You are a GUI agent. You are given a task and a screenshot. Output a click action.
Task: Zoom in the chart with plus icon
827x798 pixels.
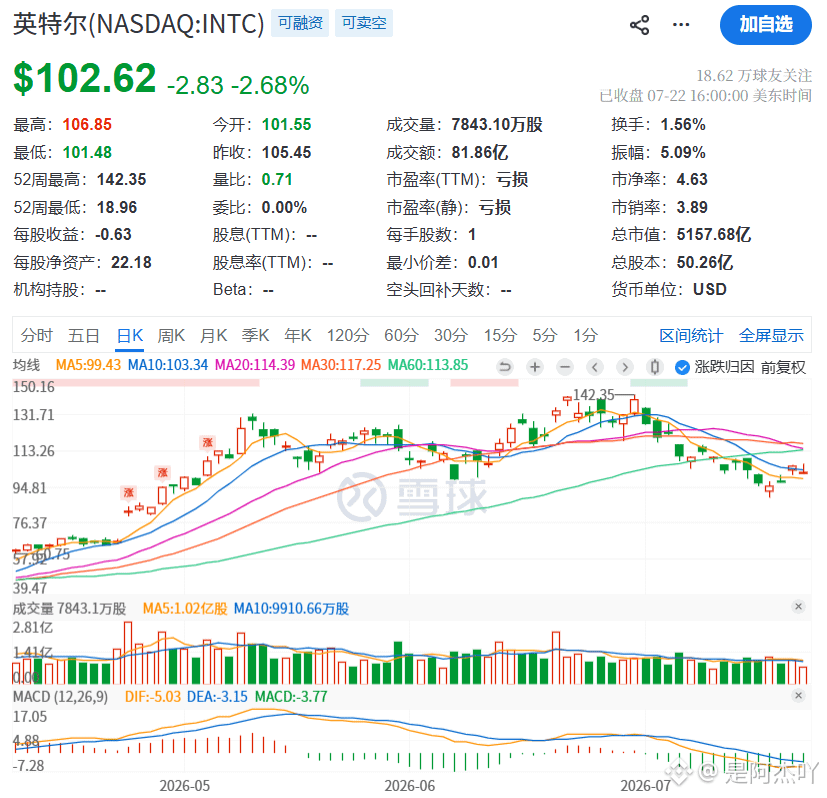click(535, 367)
